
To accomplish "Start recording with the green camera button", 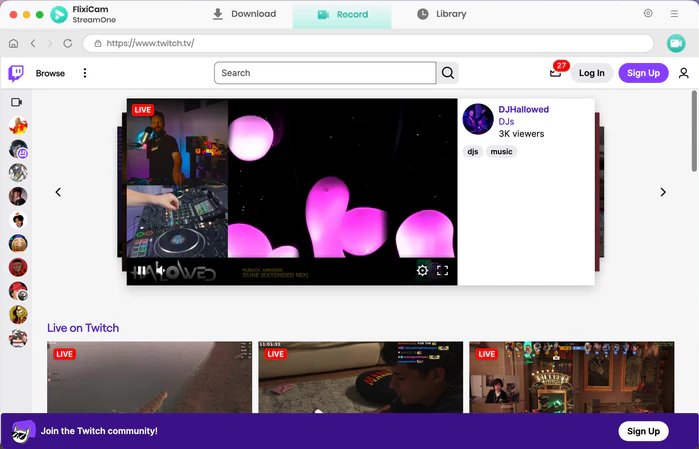I will [x=676, y=43].
